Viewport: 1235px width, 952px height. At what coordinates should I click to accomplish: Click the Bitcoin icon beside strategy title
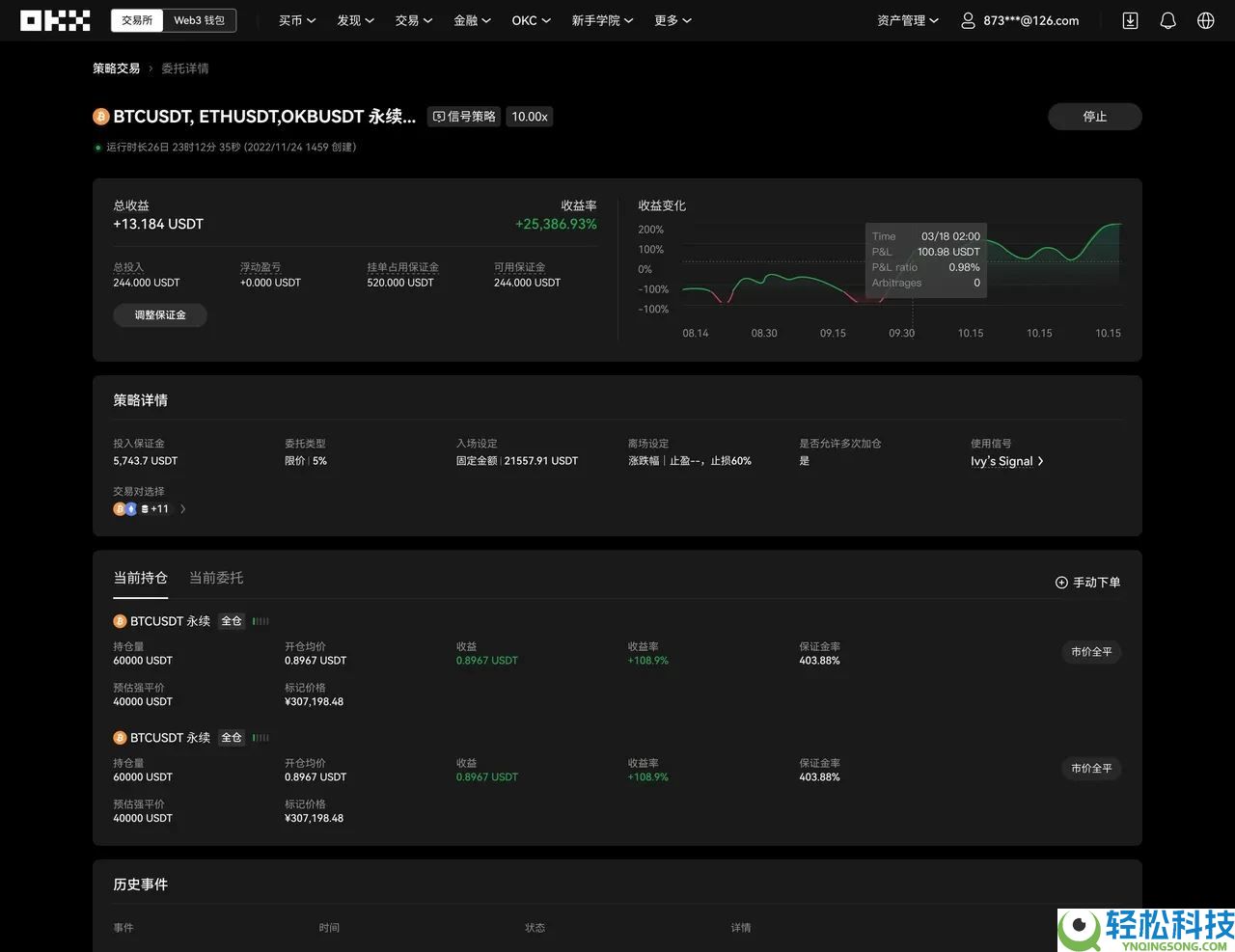point(100,117)
